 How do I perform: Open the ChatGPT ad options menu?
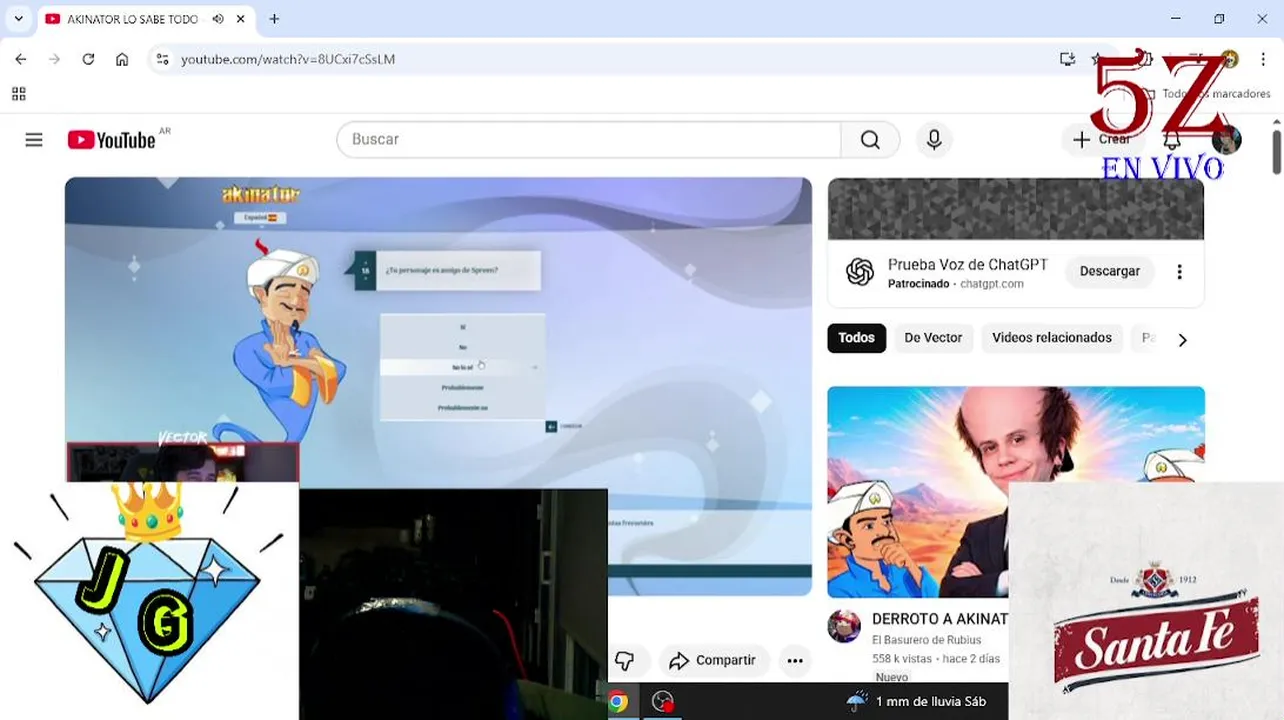point(1179,271)
